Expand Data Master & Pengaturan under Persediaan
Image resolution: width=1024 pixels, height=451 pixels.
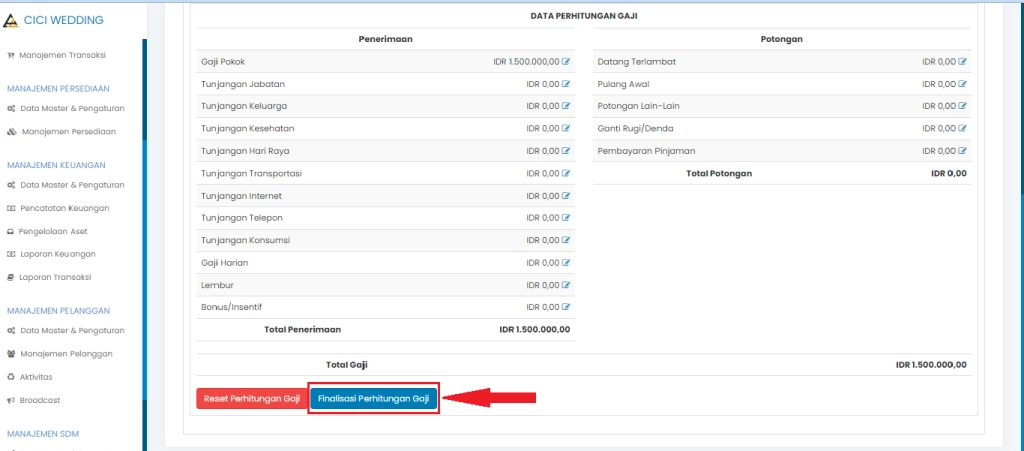click(71, 108)
